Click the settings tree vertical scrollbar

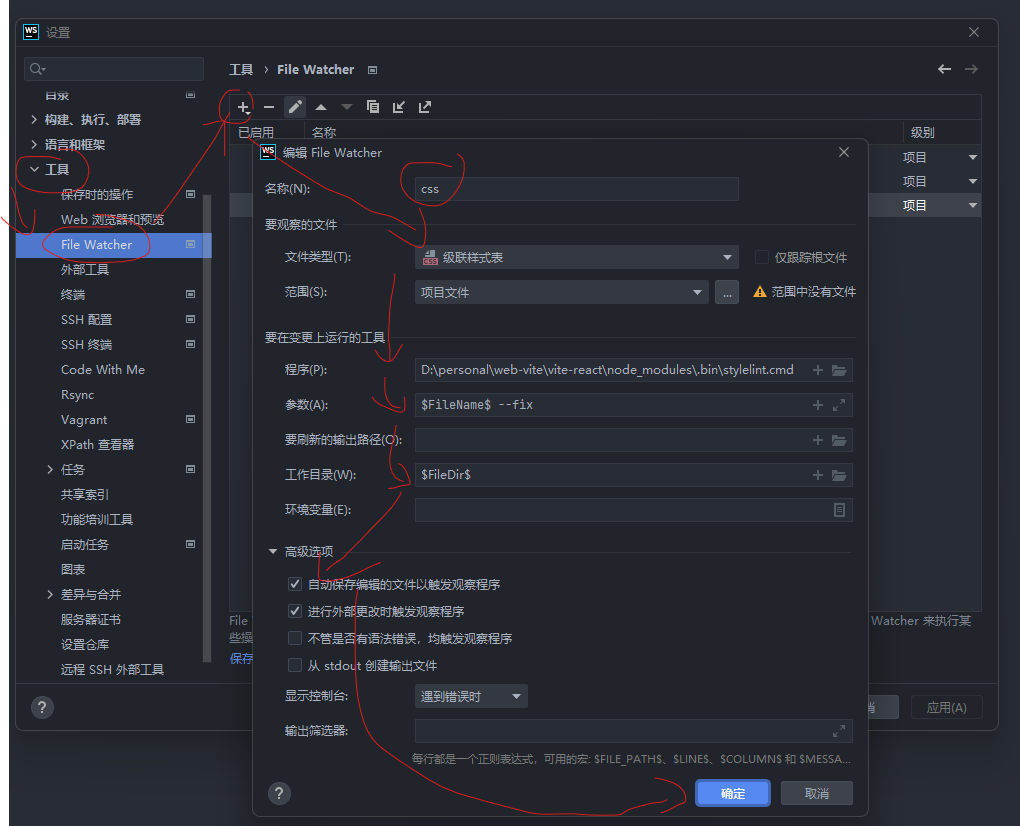(x=208, y=428)
